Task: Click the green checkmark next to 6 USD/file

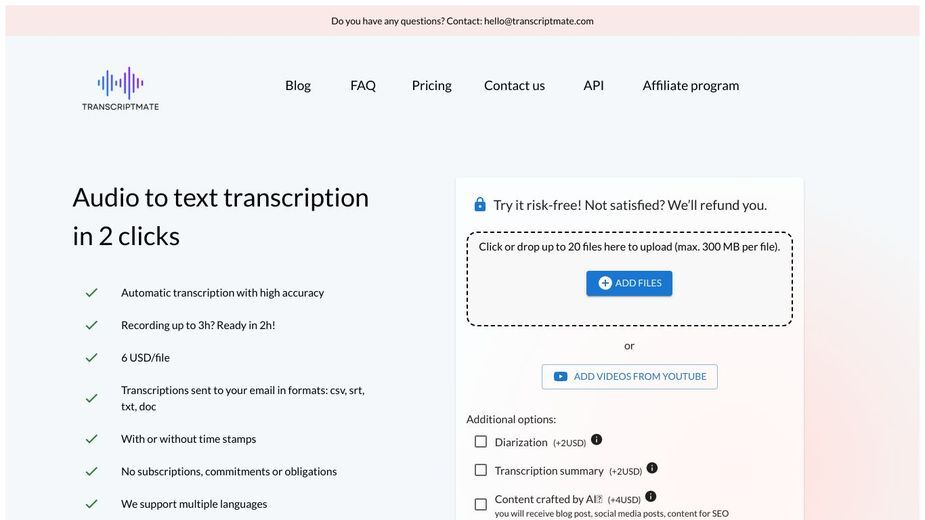Action: [x=91, y=358]
